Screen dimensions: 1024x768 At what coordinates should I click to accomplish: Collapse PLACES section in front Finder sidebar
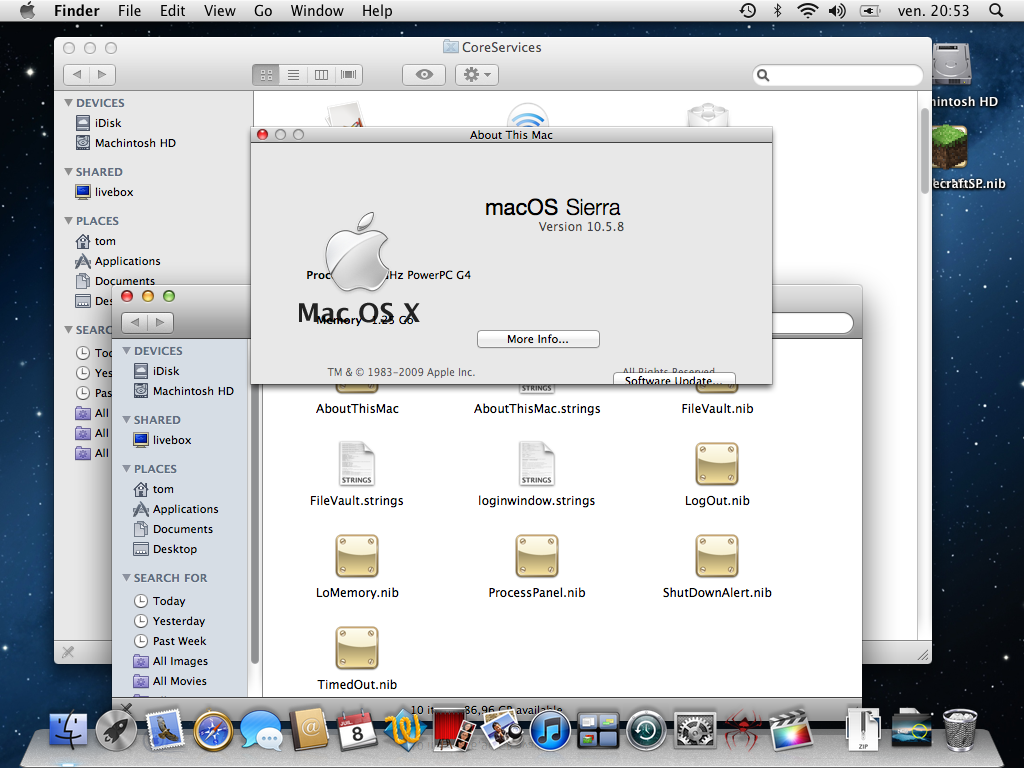click(127, 468)
